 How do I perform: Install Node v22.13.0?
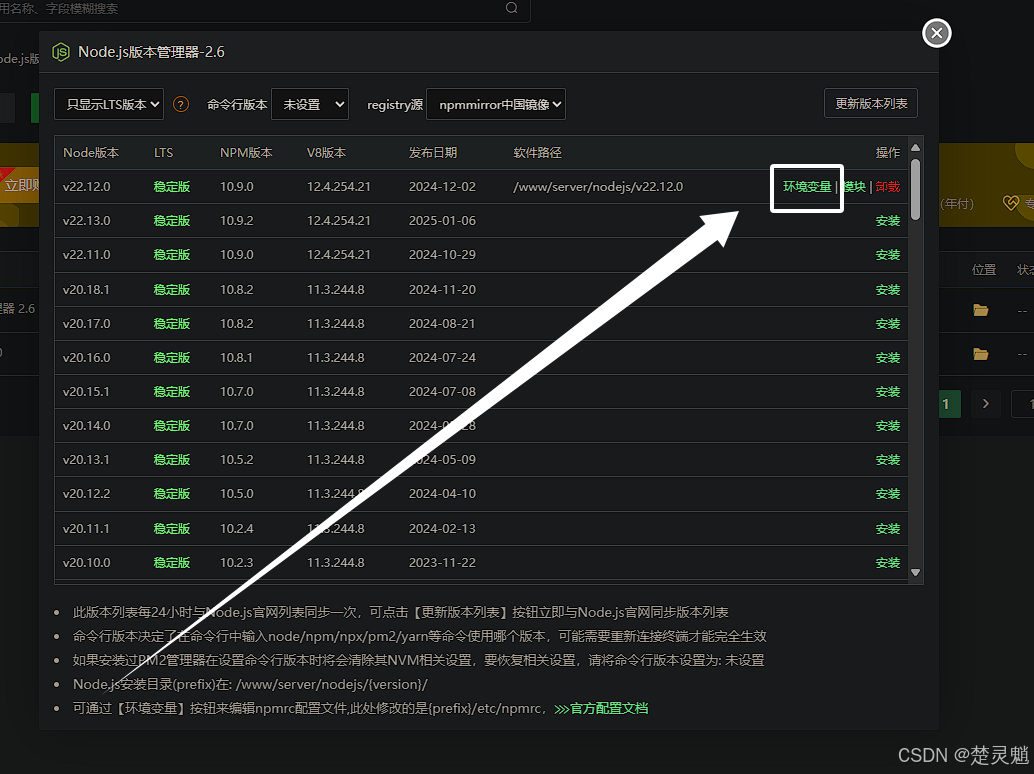click(x=888, y=221)
